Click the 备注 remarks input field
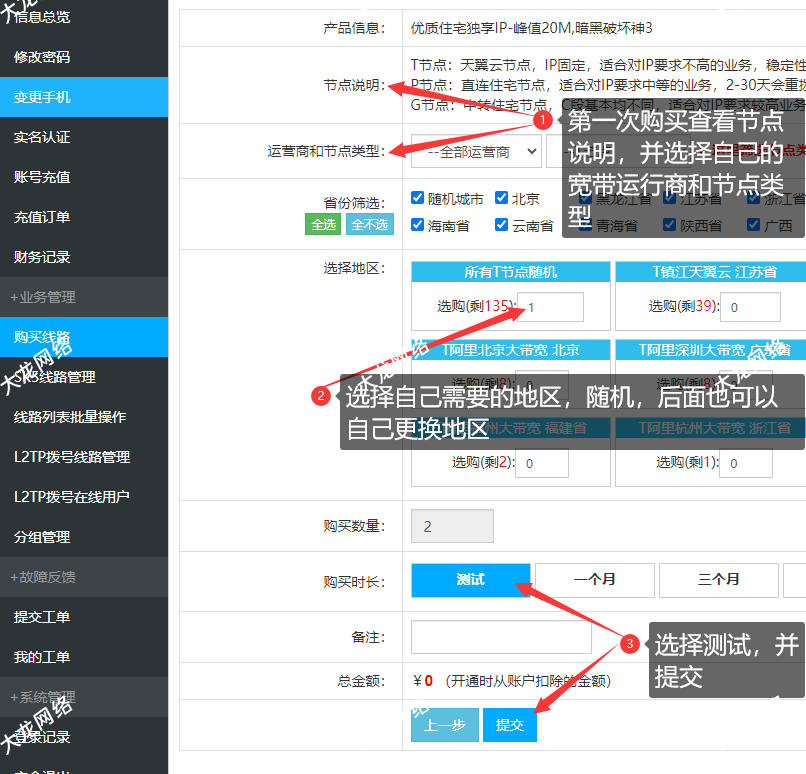The image size is (806, 774). pos(501,637)
